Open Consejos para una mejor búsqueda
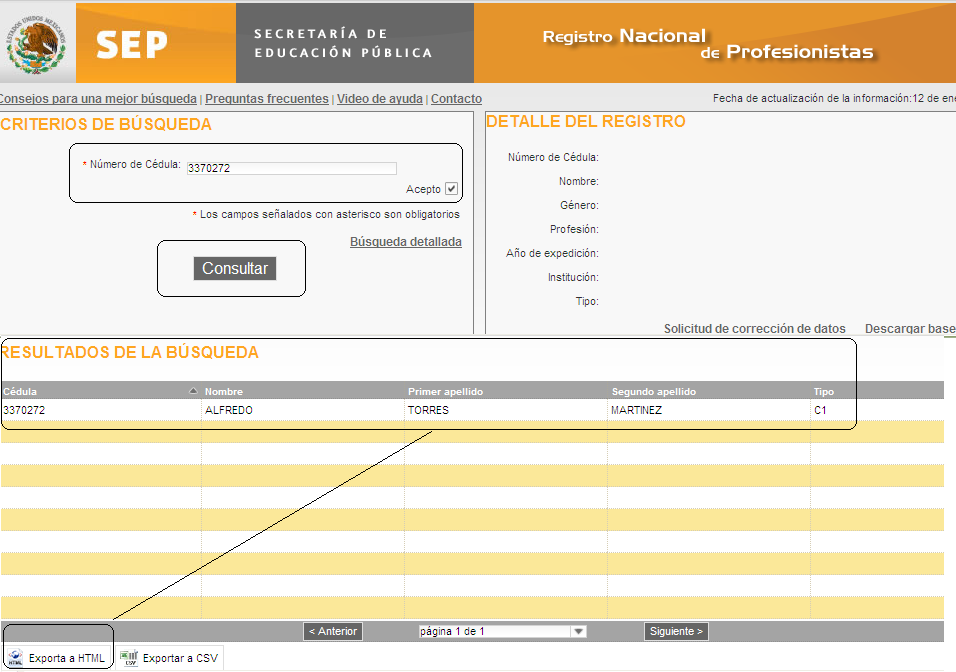Image resolution: width=956 pixels, height=672 pixels. (x=98, y=99)
